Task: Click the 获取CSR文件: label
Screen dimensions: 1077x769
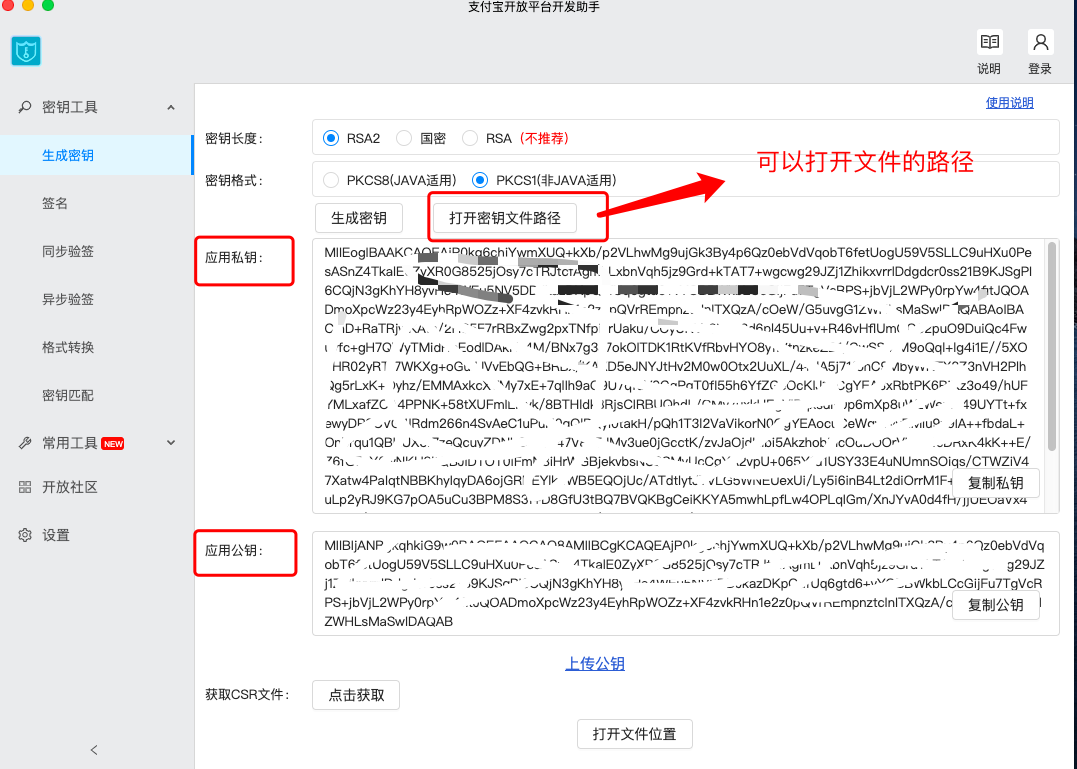Action: [247, 695]
